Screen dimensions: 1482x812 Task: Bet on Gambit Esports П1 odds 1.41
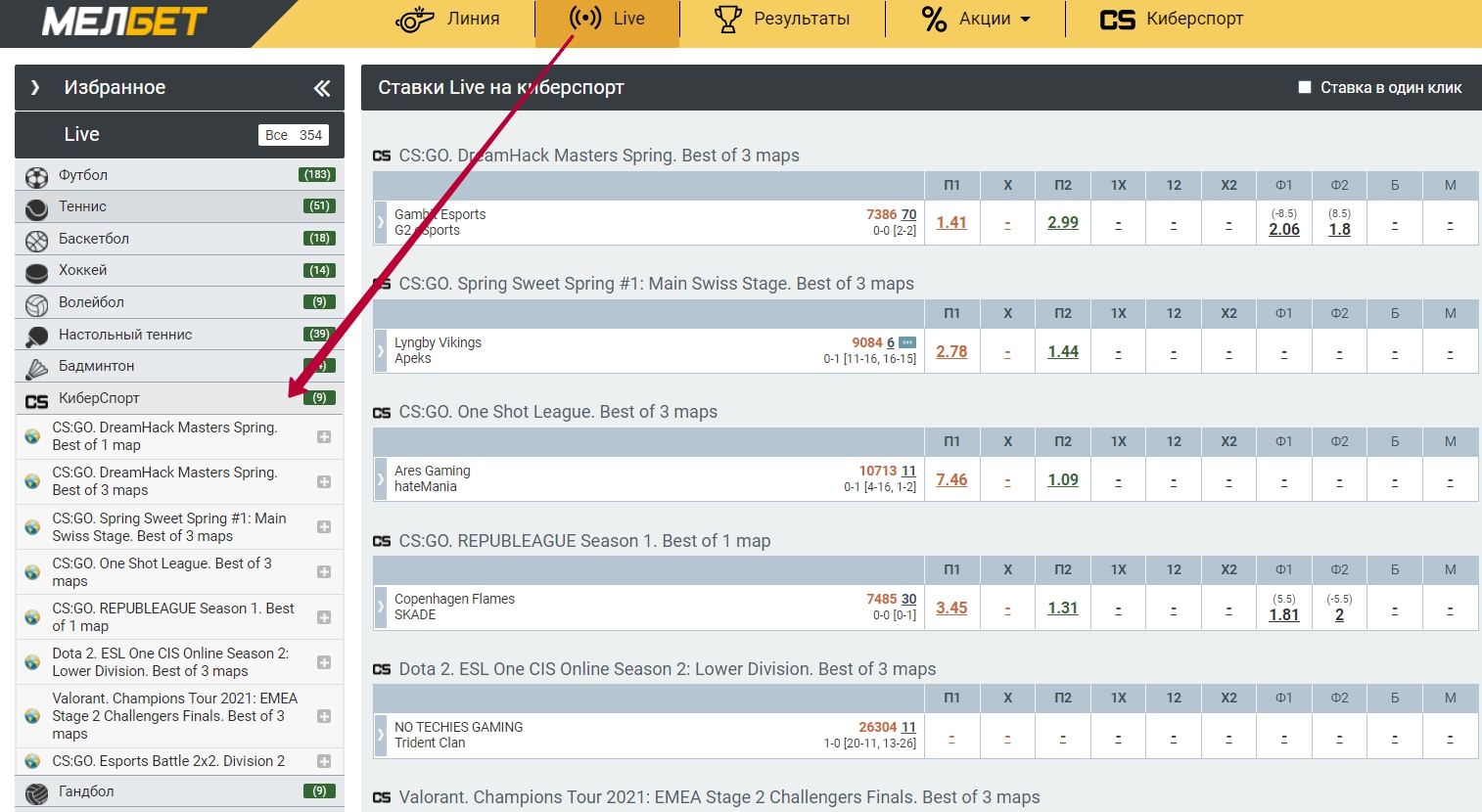coord(951,222)
